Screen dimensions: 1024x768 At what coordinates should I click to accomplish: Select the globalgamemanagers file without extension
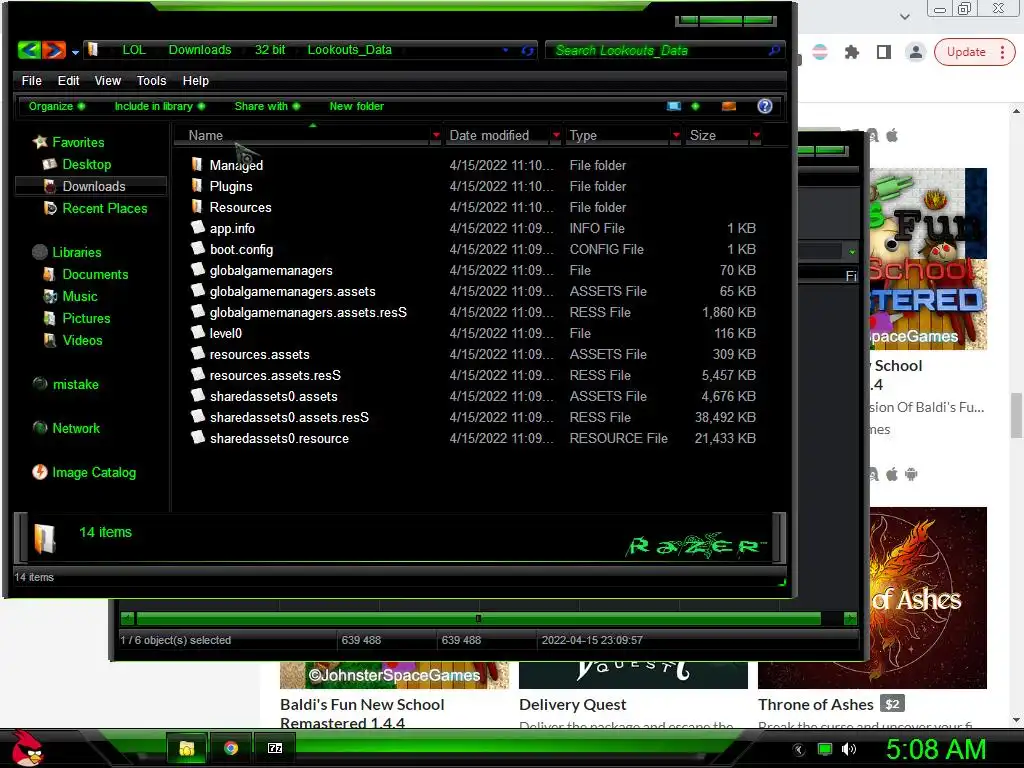pyautogui.click(x=270, y=270)
